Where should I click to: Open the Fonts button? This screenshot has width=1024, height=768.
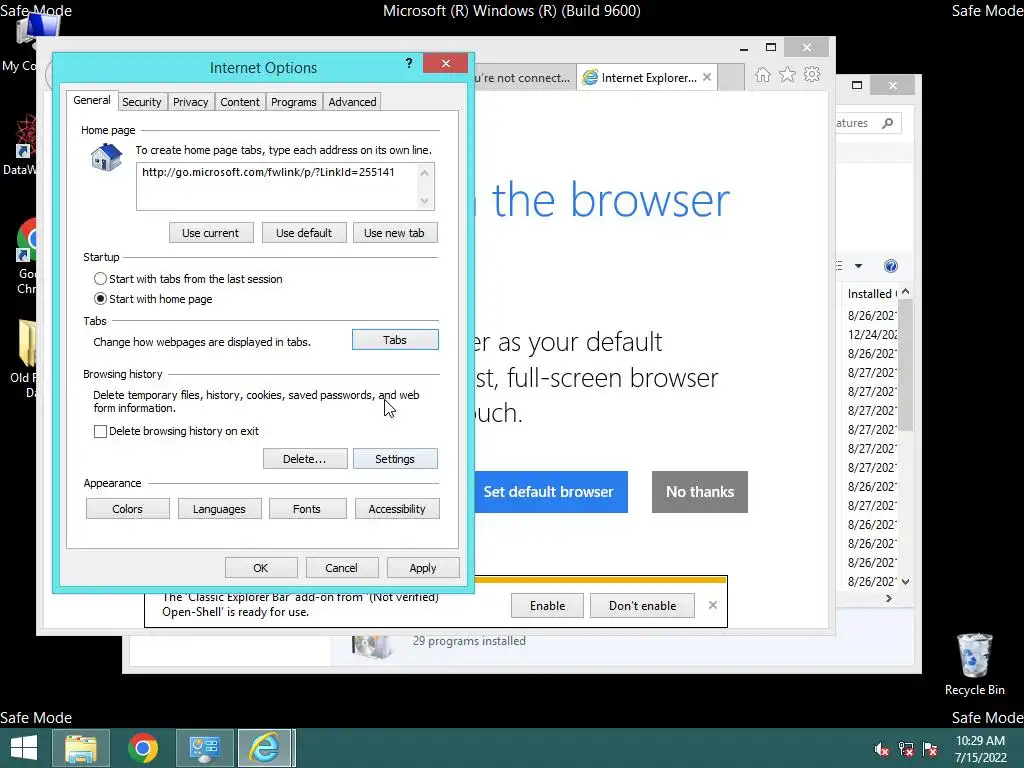307,509
